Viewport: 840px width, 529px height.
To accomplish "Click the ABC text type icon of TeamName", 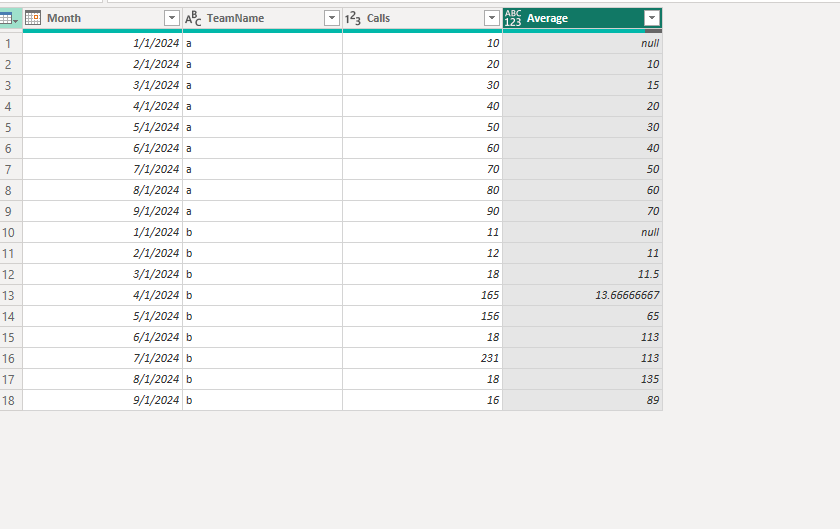I will (x=193, y=18).
